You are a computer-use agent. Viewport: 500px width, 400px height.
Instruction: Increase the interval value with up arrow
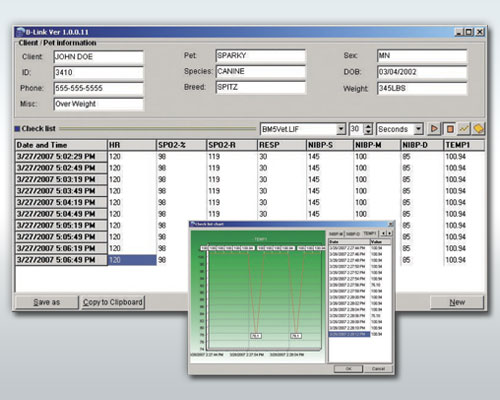[x=368, y=126]
